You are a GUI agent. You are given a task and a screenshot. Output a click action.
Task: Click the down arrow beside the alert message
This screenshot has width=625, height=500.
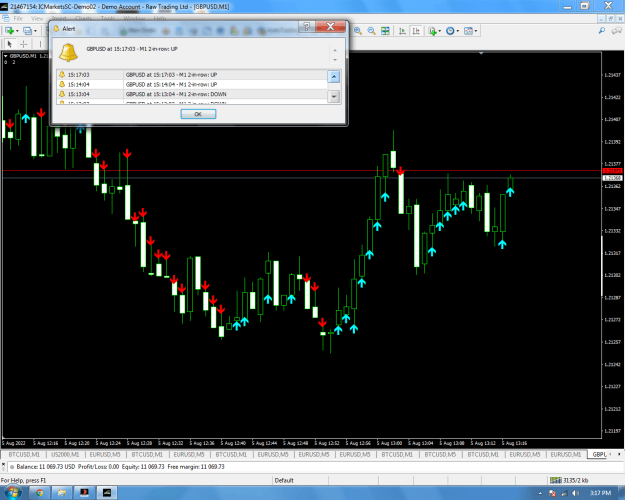335,59
